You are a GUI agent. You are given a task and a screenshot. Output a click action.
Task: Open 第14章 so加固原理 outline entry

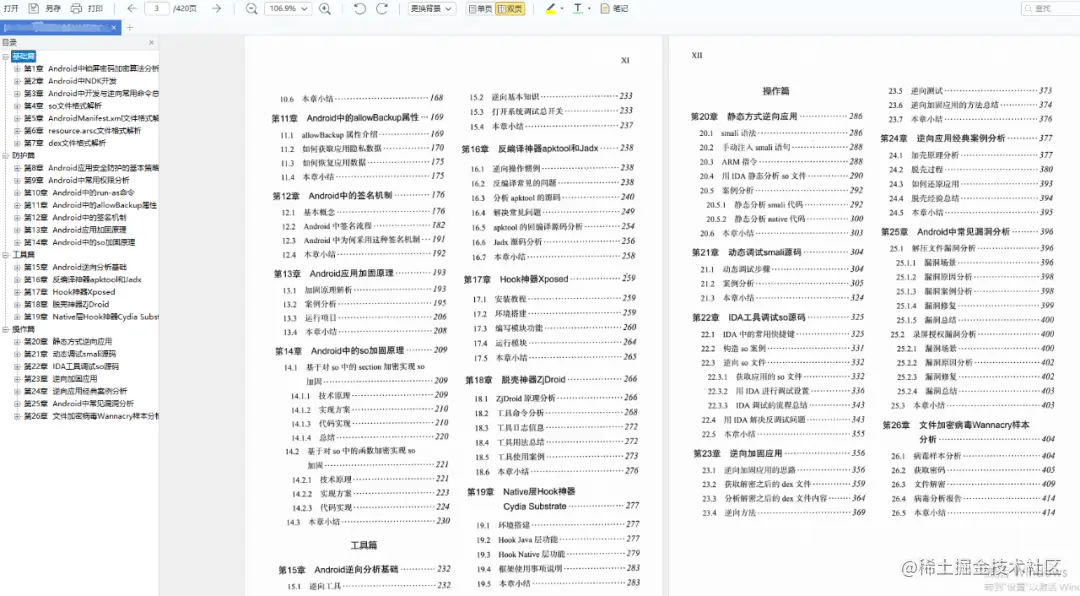[79, 243]
